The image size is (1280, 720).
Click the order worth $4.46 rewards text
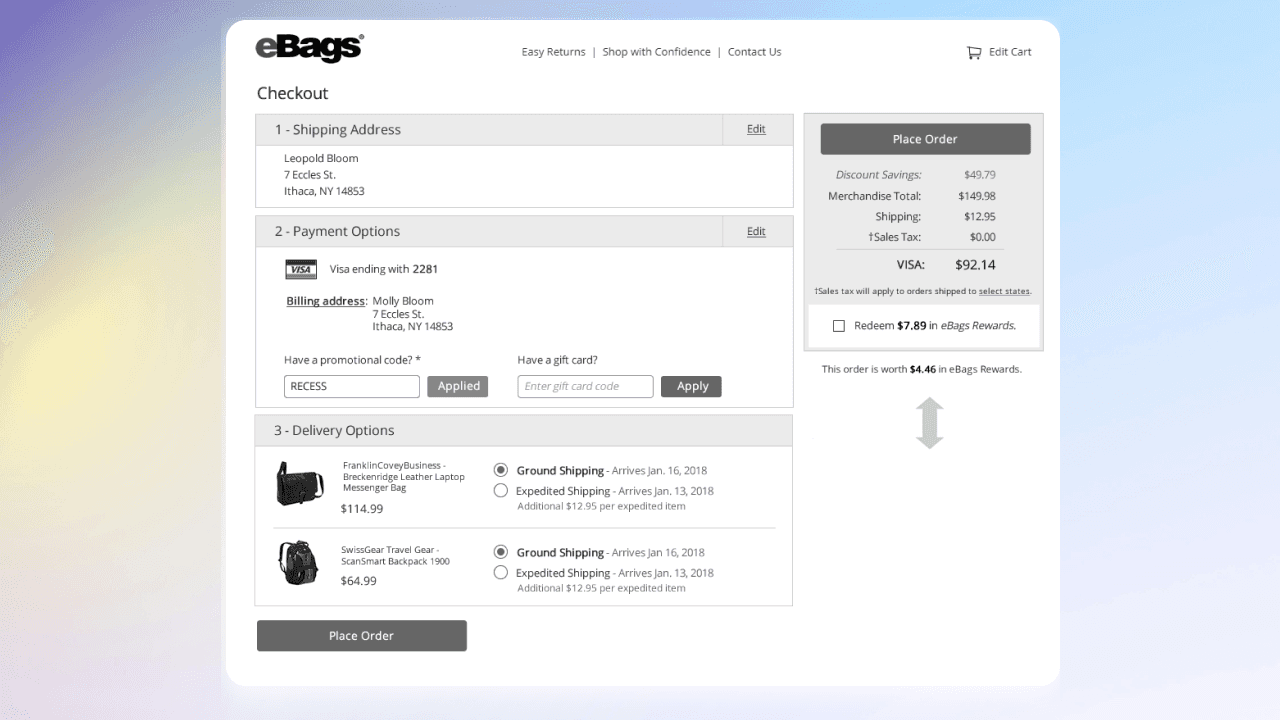coord(922,369)
